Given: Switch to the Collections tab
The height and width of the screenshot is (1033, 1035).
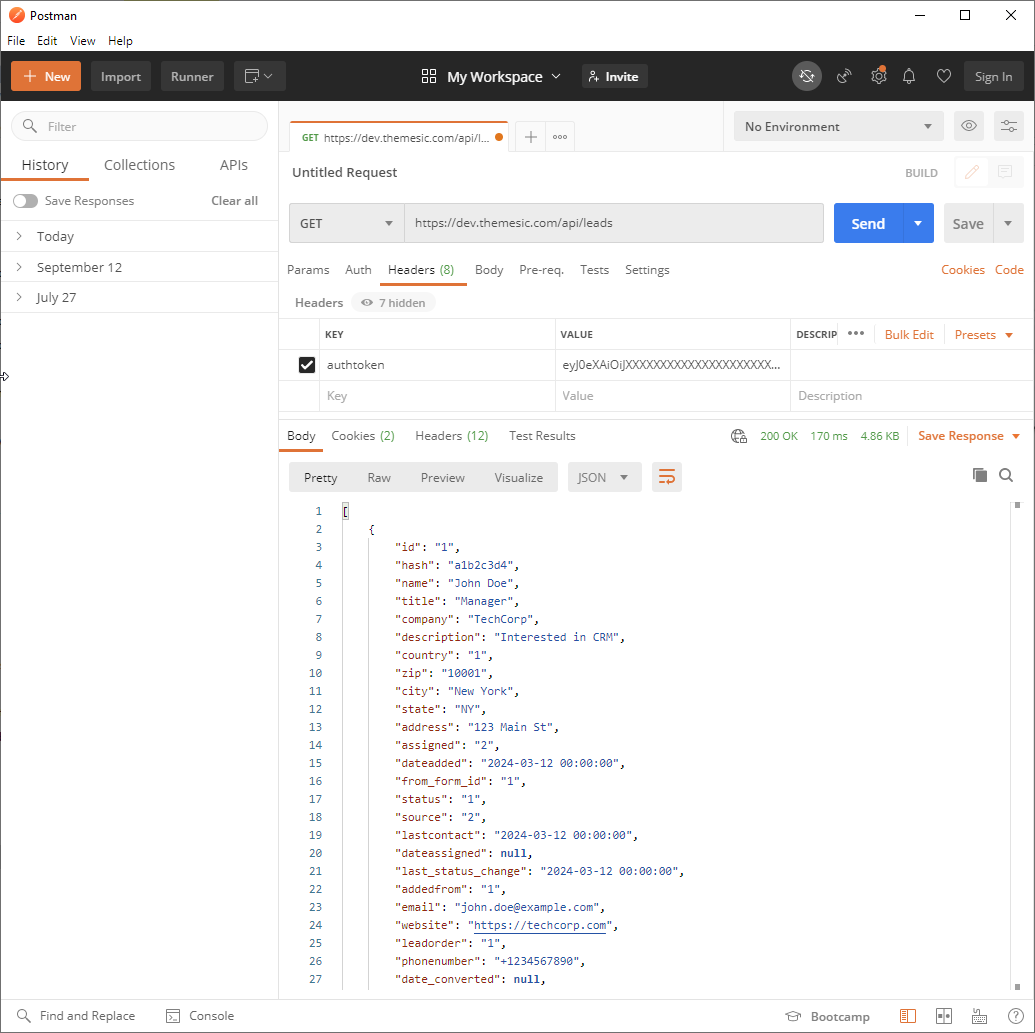Looking at the screenshot, I should click(x=139, y=165).
